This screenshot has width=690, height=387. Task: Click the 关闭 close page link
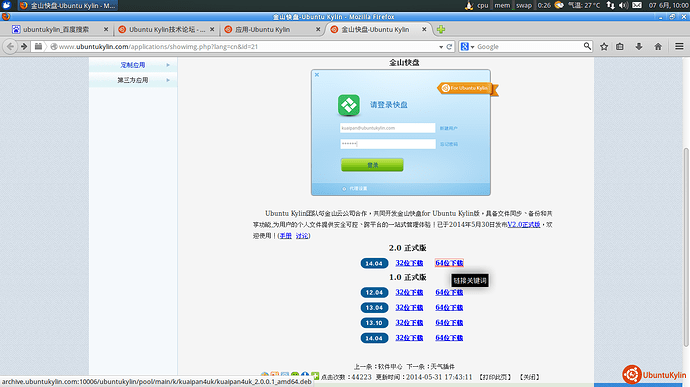click(x=529, y=377)
